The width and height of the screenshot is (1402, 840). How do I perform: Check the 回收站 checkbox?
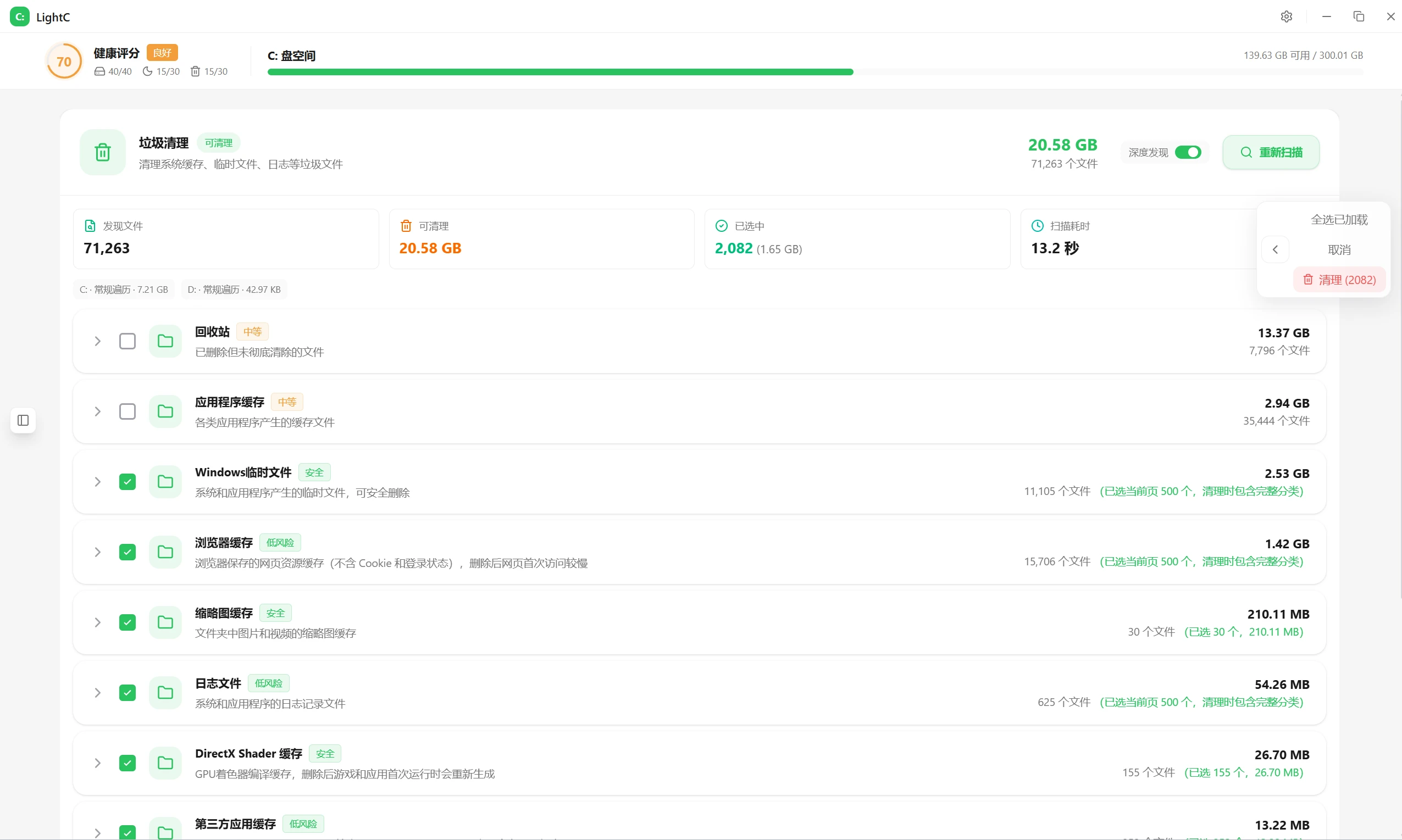point(128,341)
